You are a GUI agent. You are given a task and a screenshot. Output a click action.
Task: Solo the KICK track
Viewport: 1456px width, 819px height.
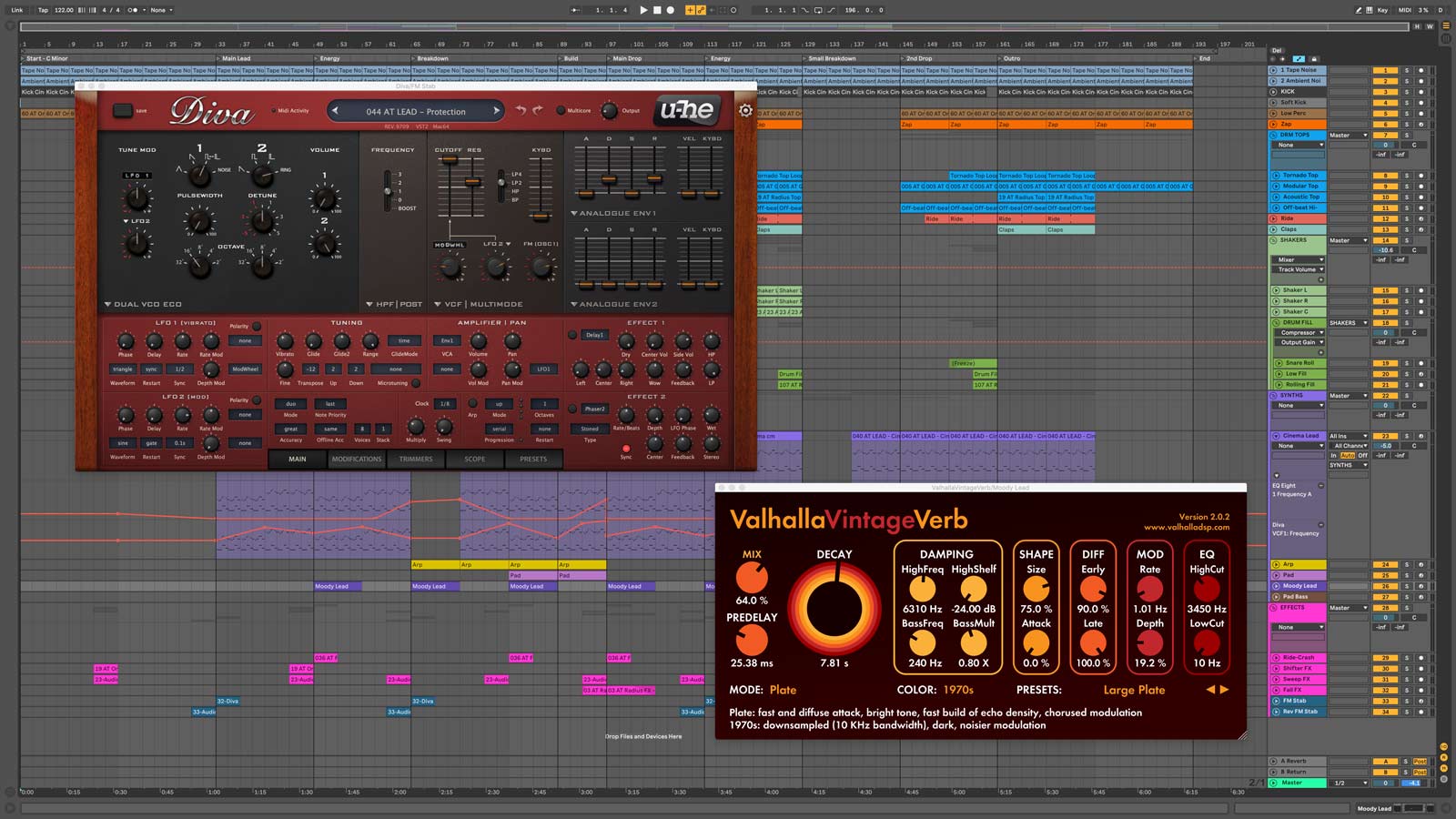1406,92
